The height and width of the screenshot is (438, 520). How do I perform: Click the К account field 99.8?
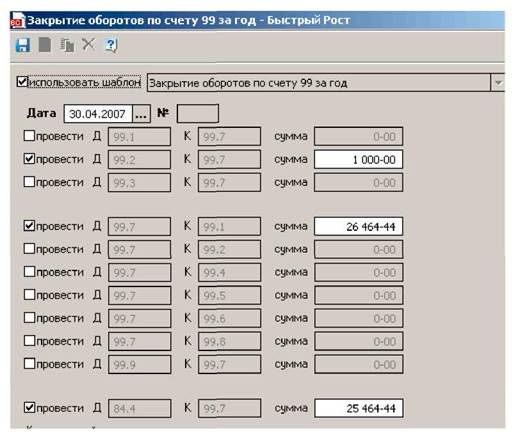click(229, 342)
